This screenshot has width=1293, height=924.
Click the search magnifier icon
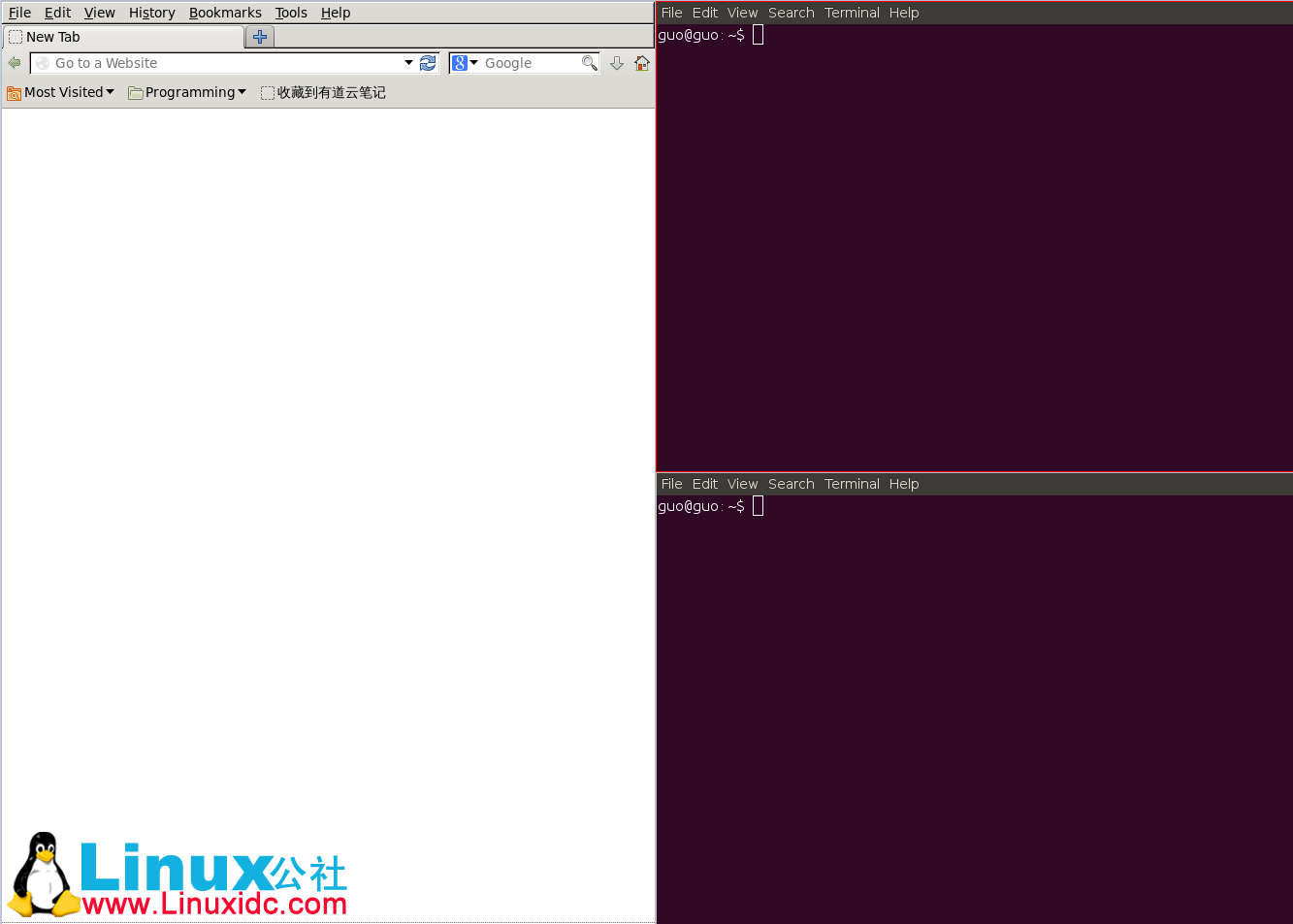590,62
